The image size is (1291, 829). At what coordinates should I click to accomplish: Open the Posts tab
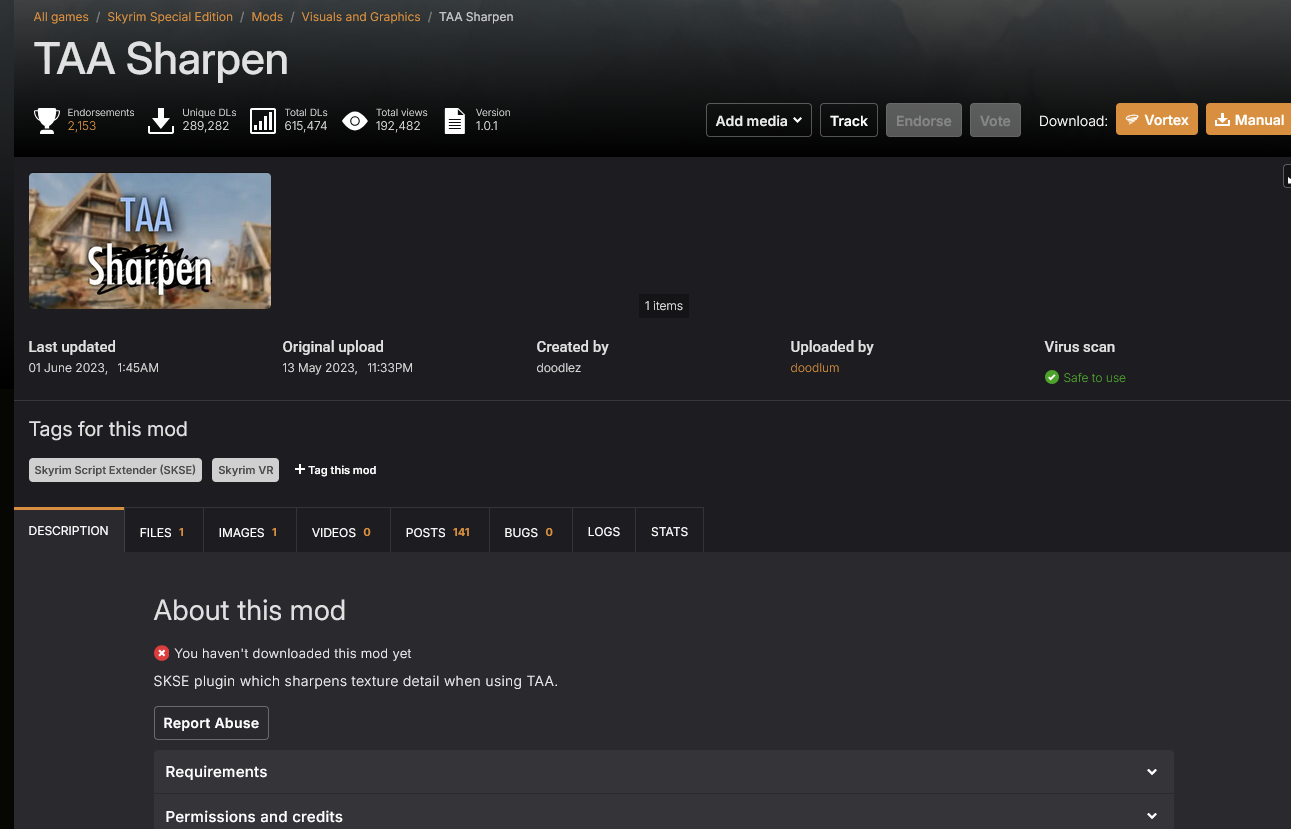438,532
